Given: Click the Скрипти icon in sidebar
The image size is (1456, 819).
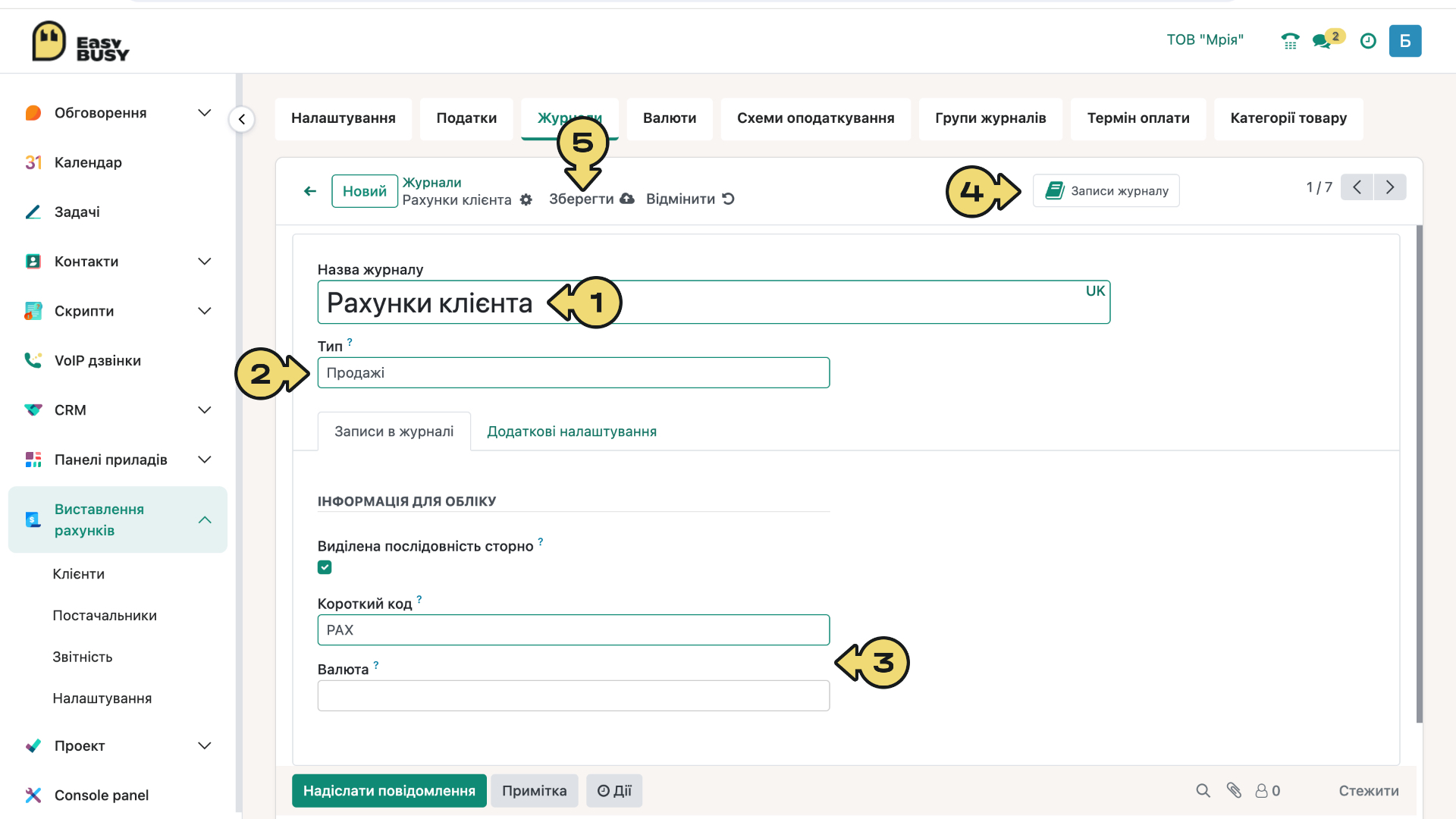Looking at the screenshot, I should tap(33, 311).
